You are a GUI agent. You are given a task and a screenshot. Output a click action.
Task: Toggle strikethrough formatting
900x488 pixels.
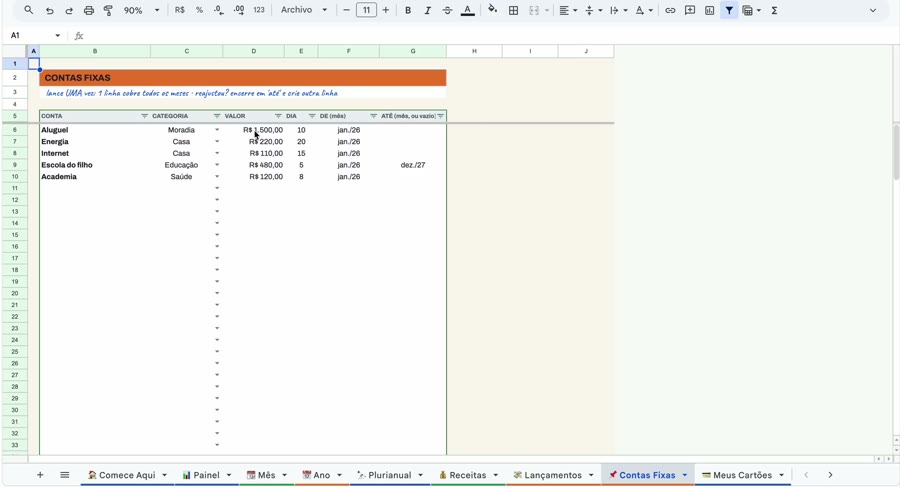[447, 10]
